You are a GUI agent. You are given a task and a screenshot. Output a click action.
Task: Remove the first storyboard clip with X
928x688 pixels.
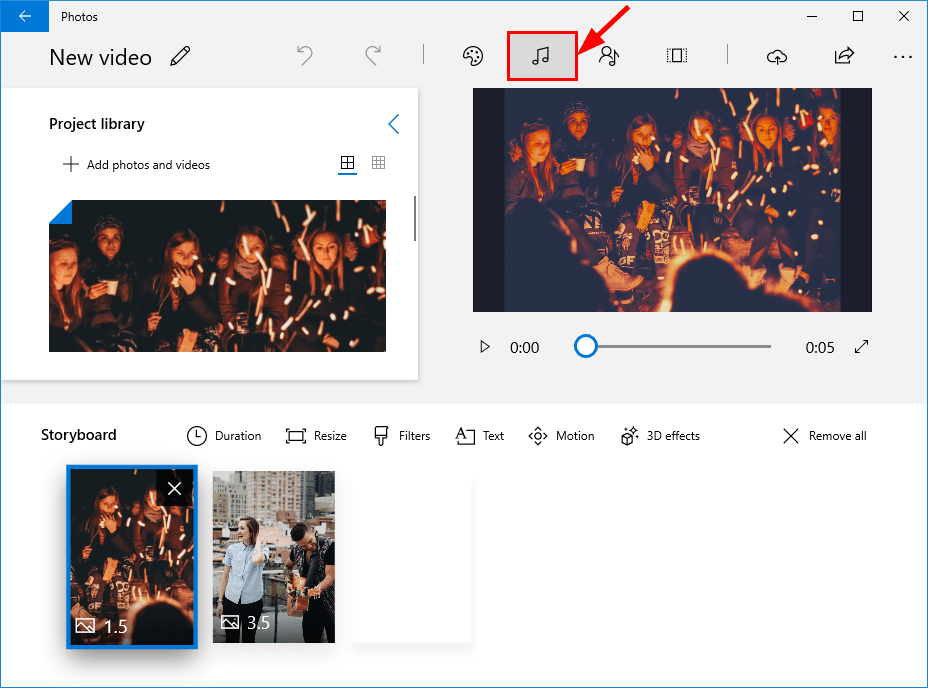(175, 488)
